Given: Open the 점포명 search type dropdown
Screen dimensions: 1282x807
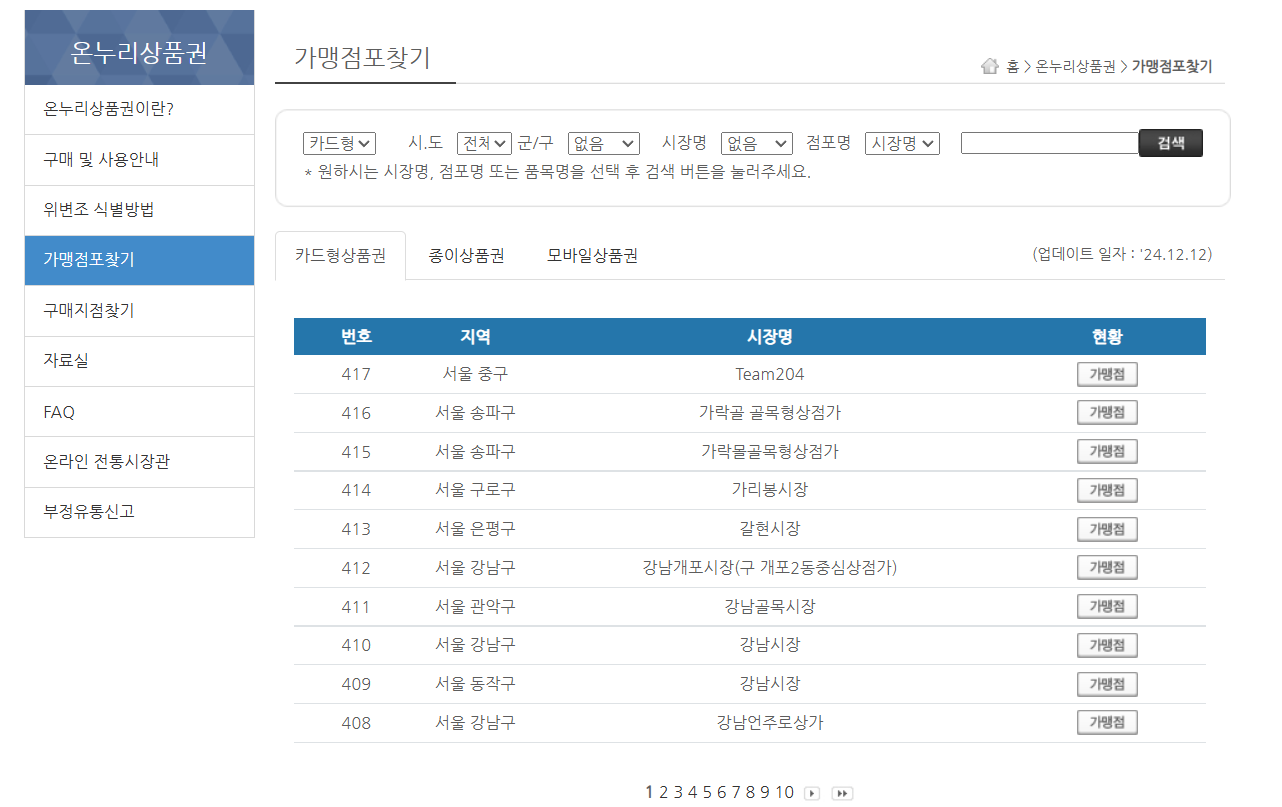Looking at the screenshot, I should 901,142.
